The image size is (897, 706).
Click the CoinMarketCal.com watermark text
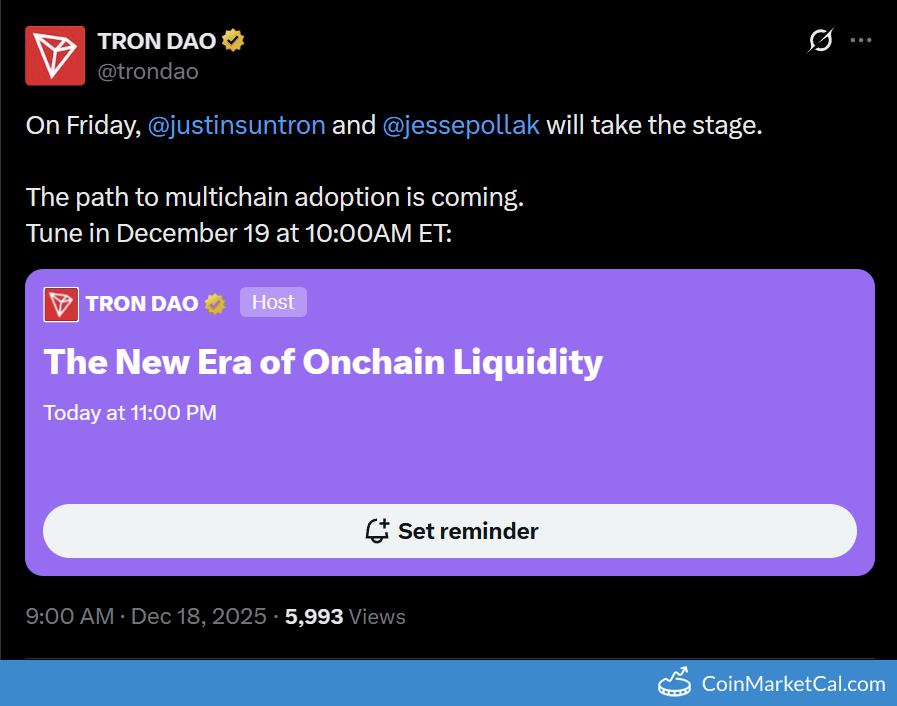[793, 685]
